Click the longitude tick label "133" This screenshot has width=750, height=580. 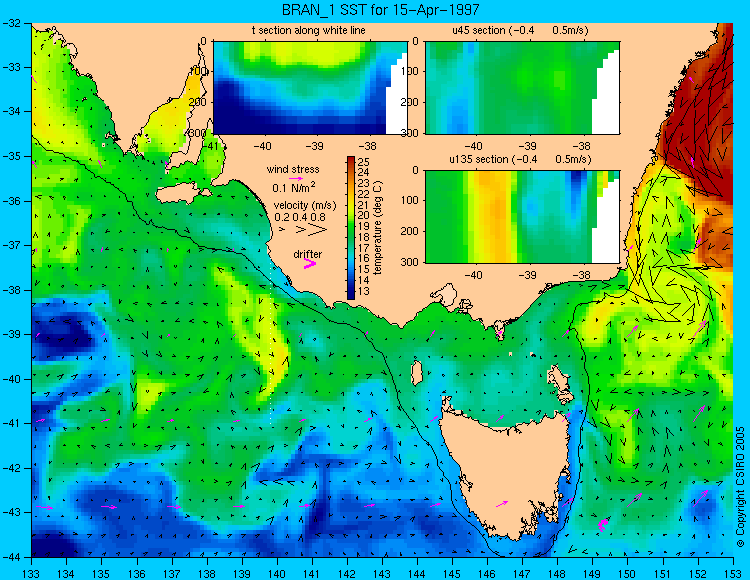pyautogui.click(x=32, y=574)
